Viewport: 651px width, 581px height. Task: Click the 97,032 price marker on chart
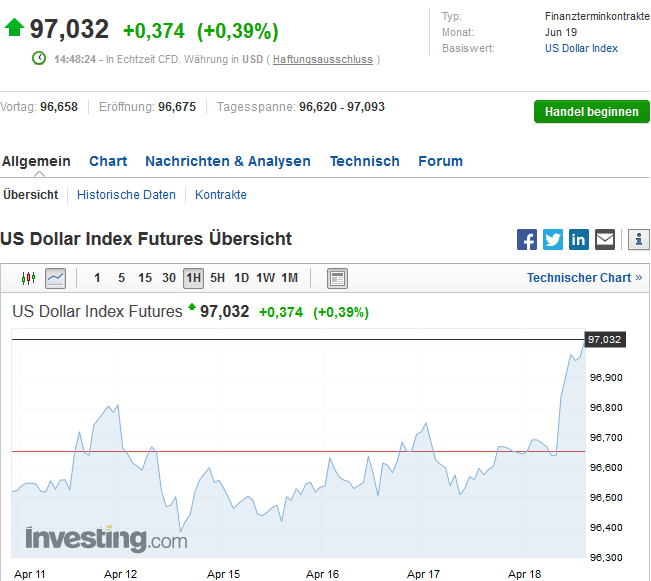[x=604, y=340]
